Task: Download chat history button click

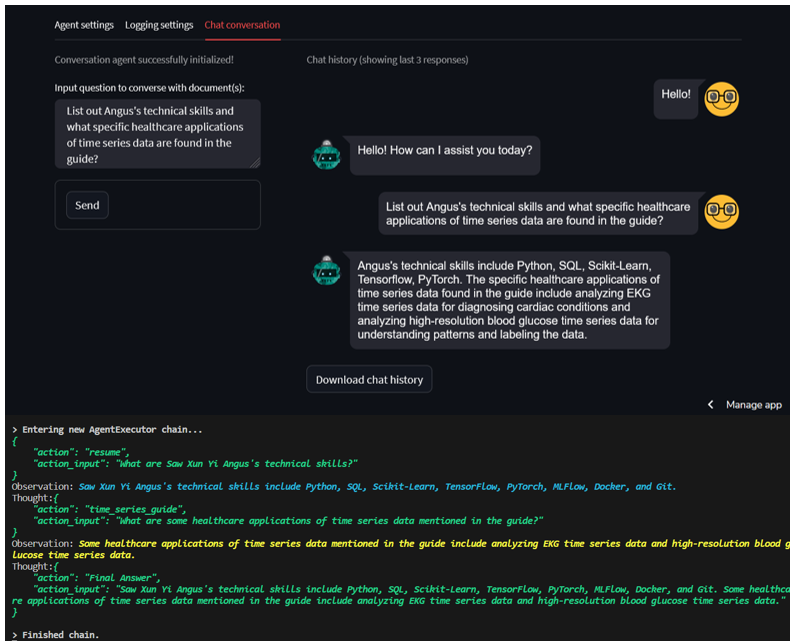Action: coord(369,379)
